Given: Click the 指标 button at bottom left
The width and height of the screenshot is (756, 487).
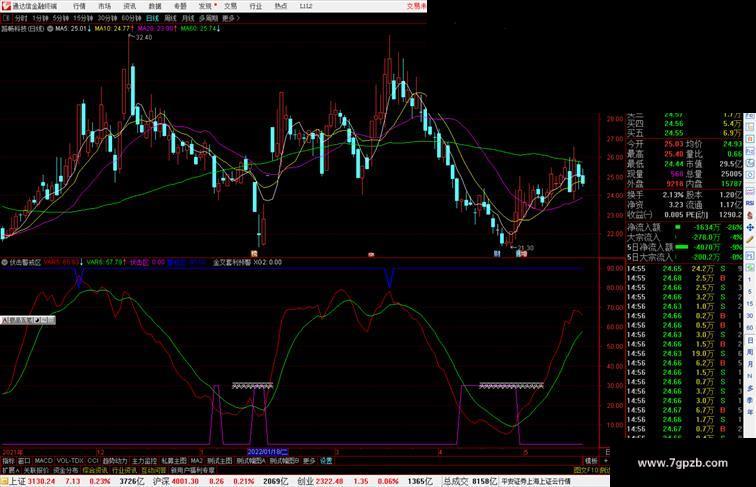Looking at the screenshot, I should (x=8, y=461).
